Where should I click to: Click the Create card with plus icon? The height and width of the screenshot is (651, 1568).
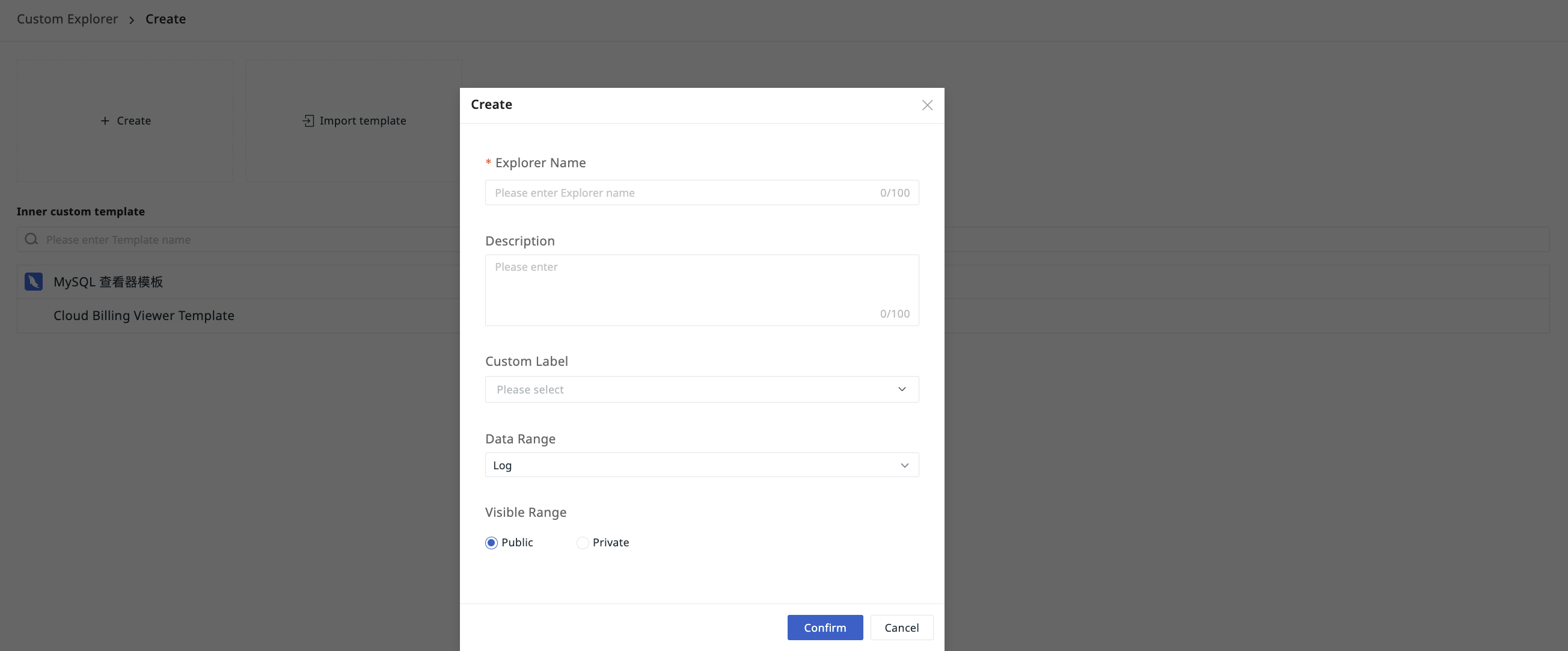tap(125, 120)
